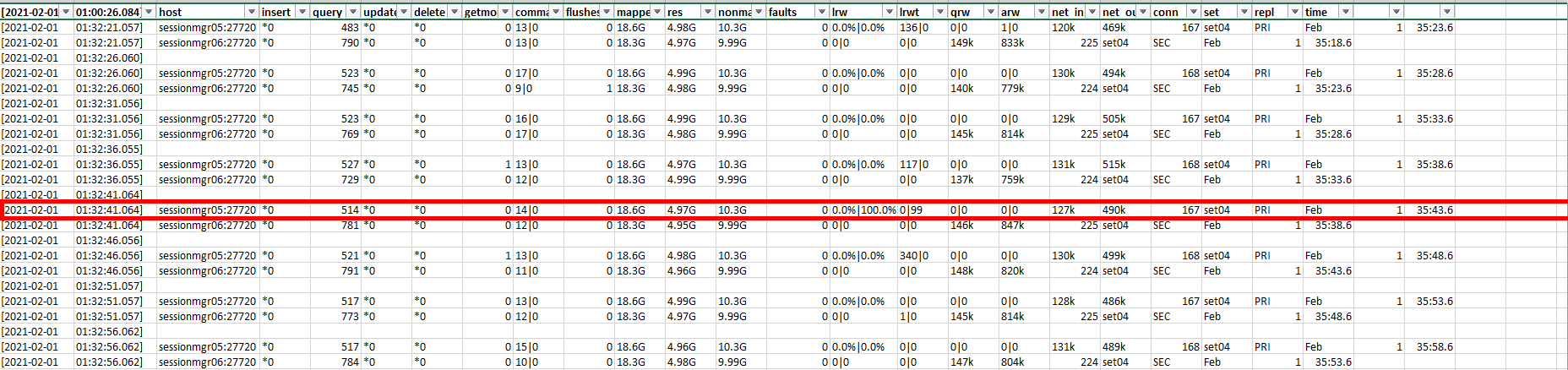Expand the query column filter arrow
This screenshot has height=370, width=1568.
pyautogui.click(x=352, y=12)
